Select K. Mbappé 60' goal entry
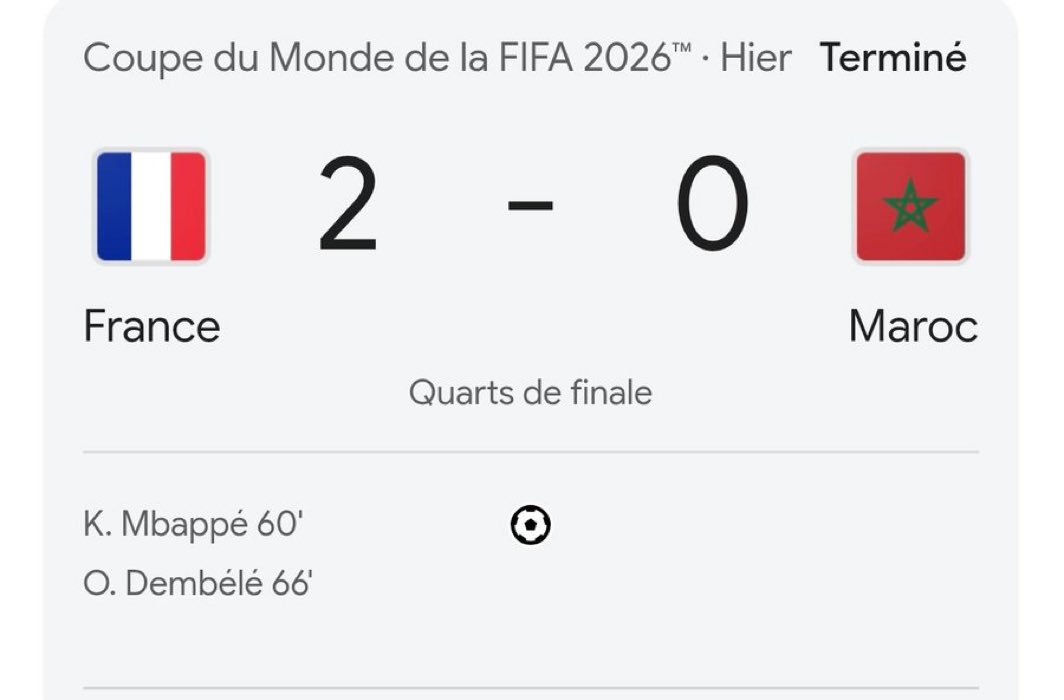 (x=193, y=524)
